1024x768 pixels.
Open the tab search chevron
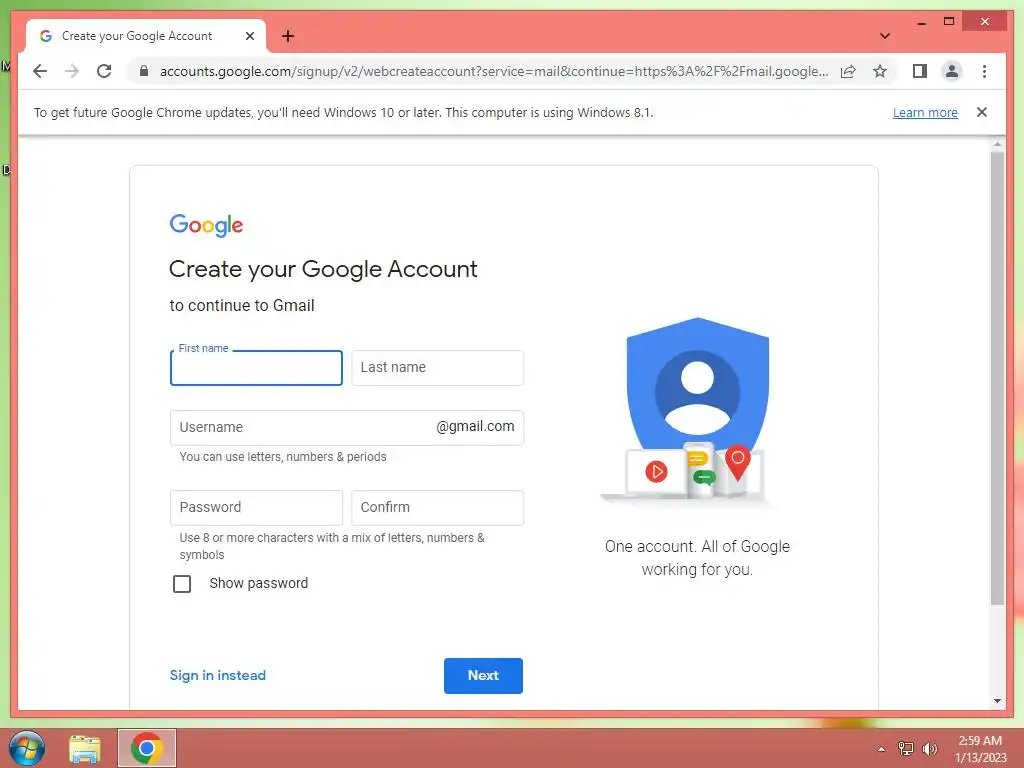[x=885, y=36]
